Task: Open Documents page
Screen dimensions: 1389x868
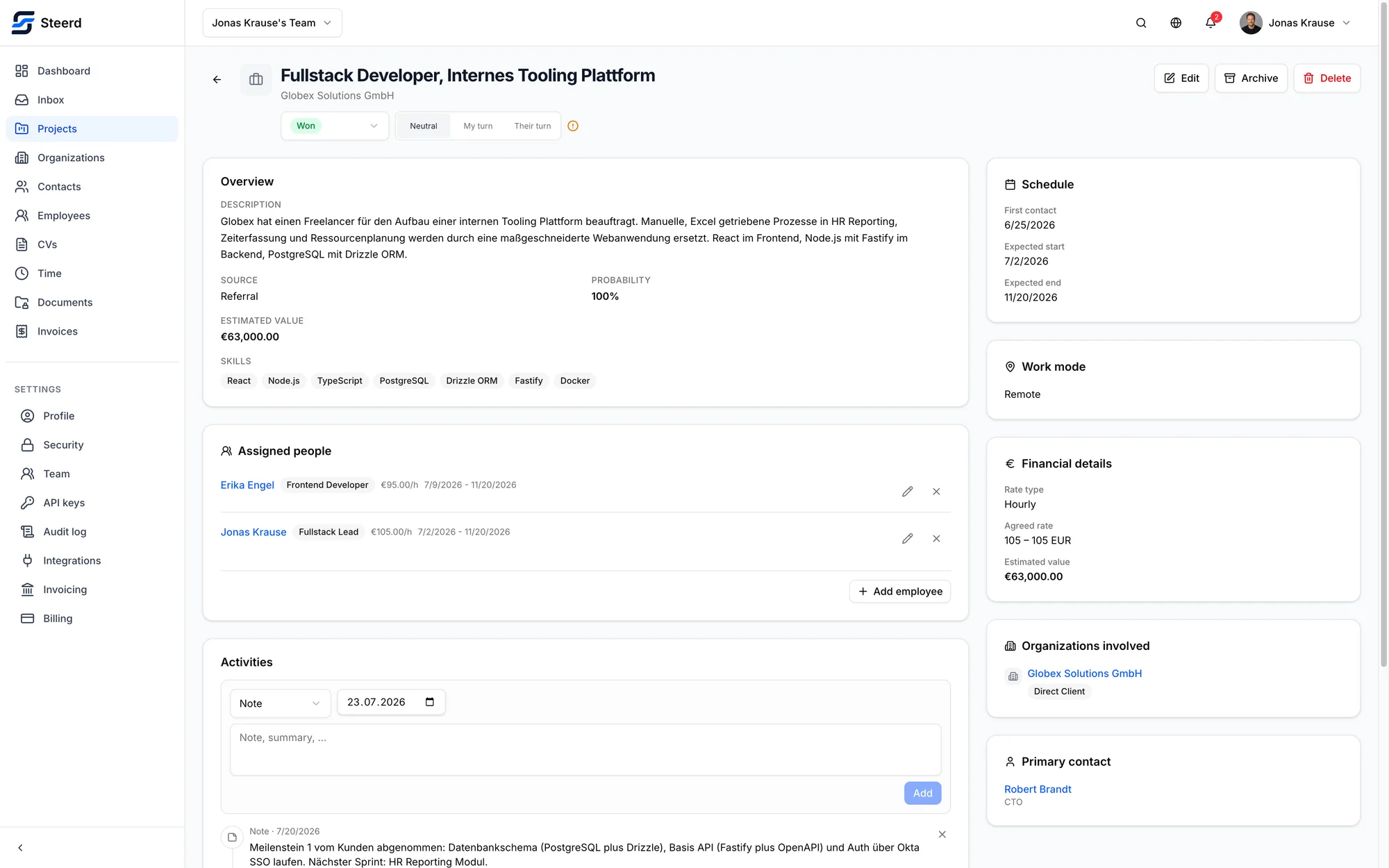Action: 92,303
